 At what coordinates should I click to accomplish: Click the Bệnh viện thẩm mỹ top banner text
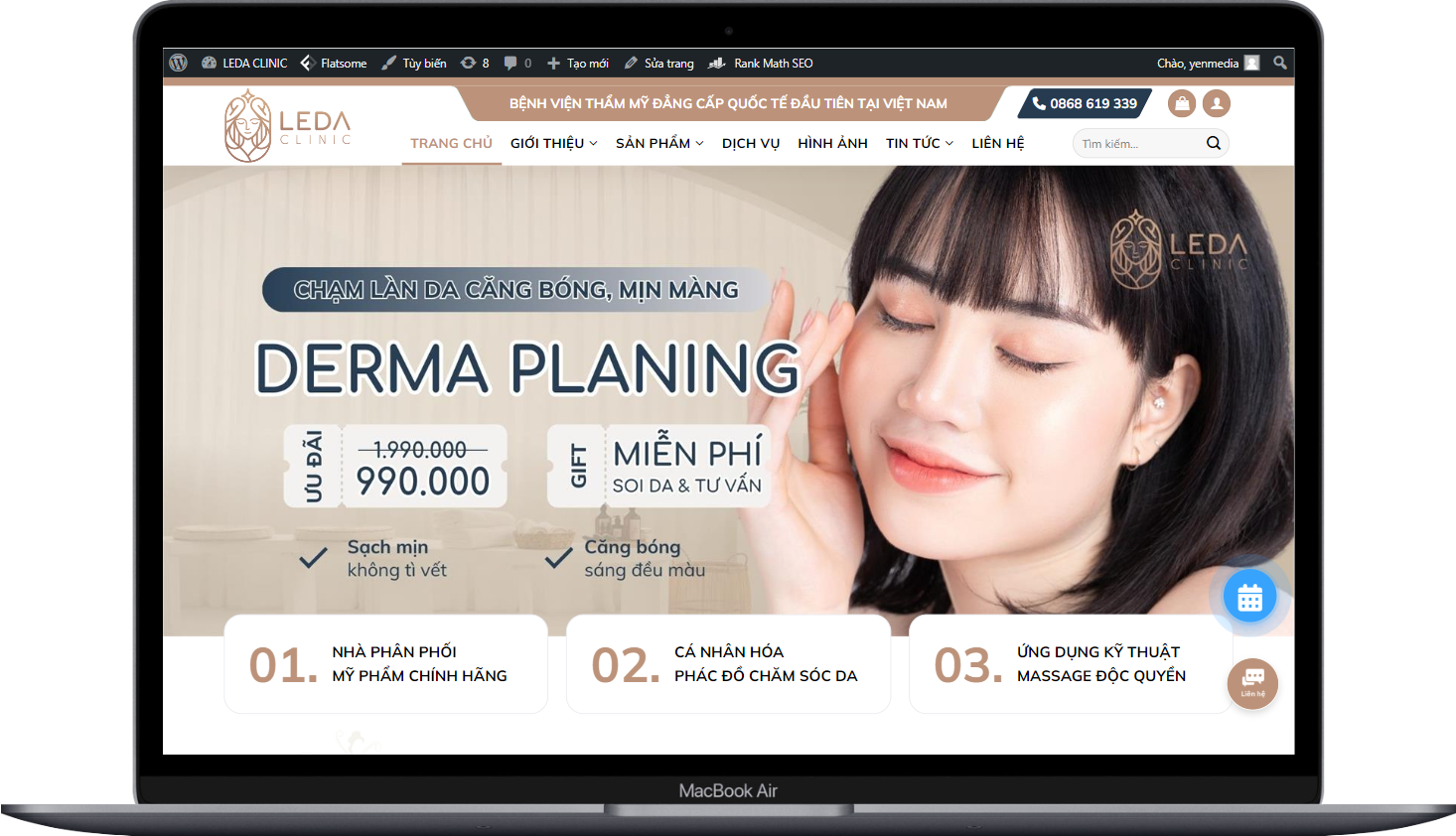tap(728, 103)
